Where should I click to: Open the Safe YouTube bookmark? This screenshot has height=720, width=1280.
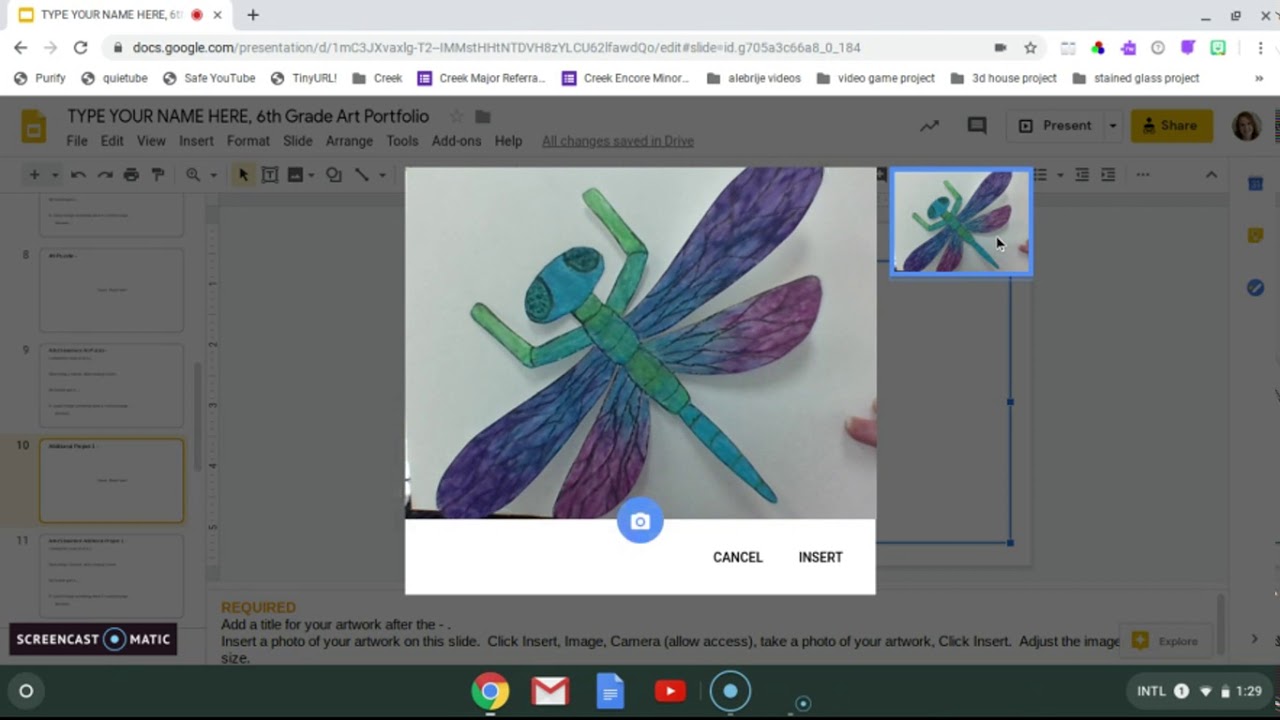(209, 78)
